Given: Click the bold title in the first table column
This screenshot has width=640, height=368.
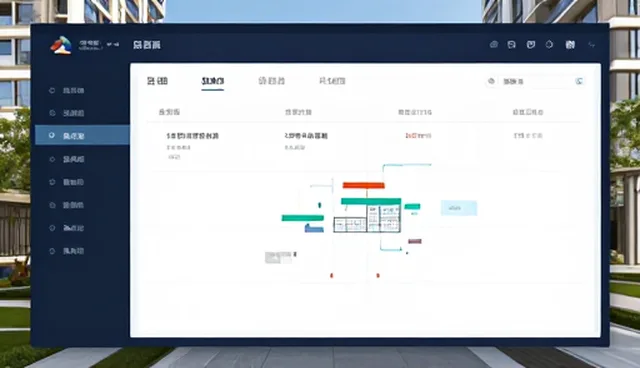Looking at the screenshot, I should (193, 136).
